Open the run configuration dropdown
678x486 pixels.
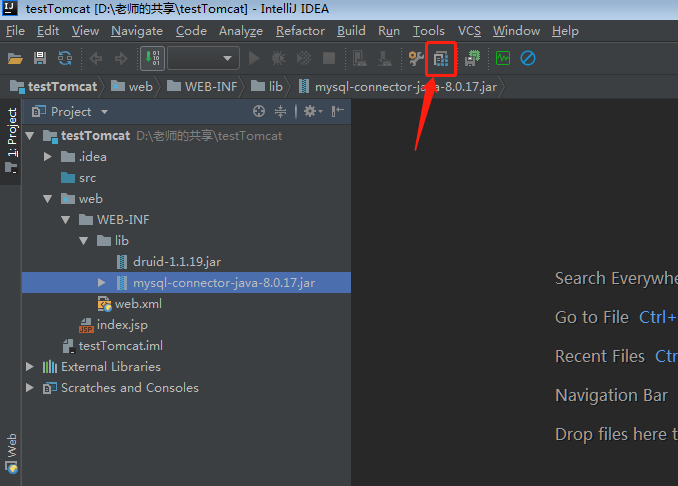(204, 58)
